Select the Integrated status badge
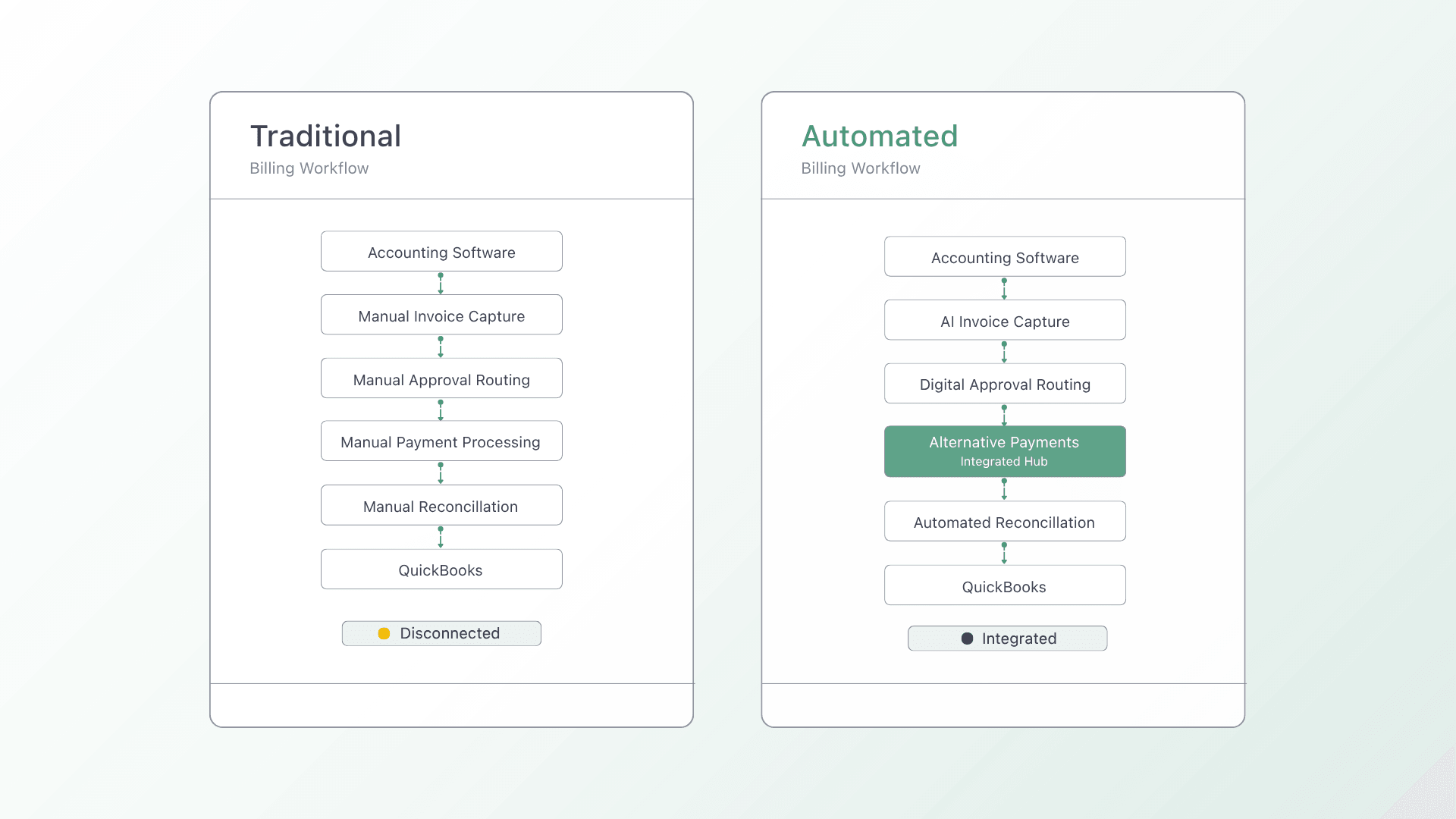Viewport: 1456px width, 819px height. tap(1007, 639)
